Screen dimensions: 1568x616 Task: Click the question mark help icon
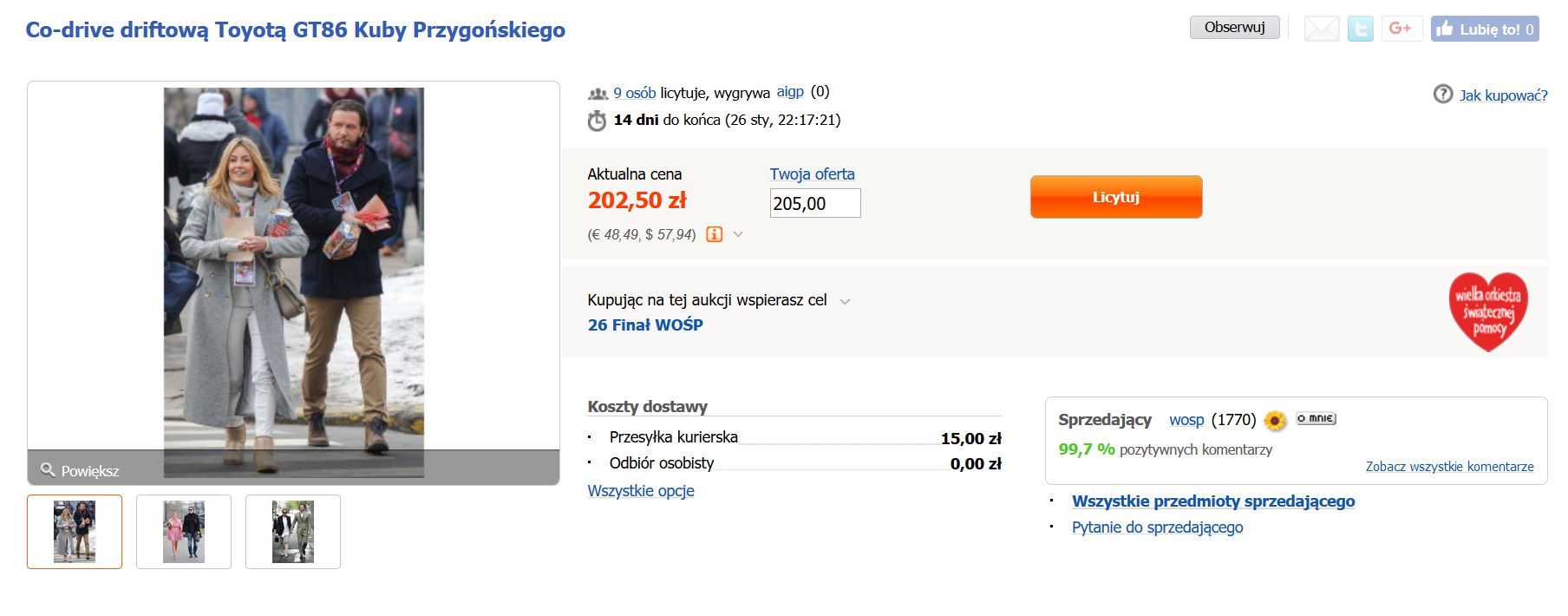1442,94
